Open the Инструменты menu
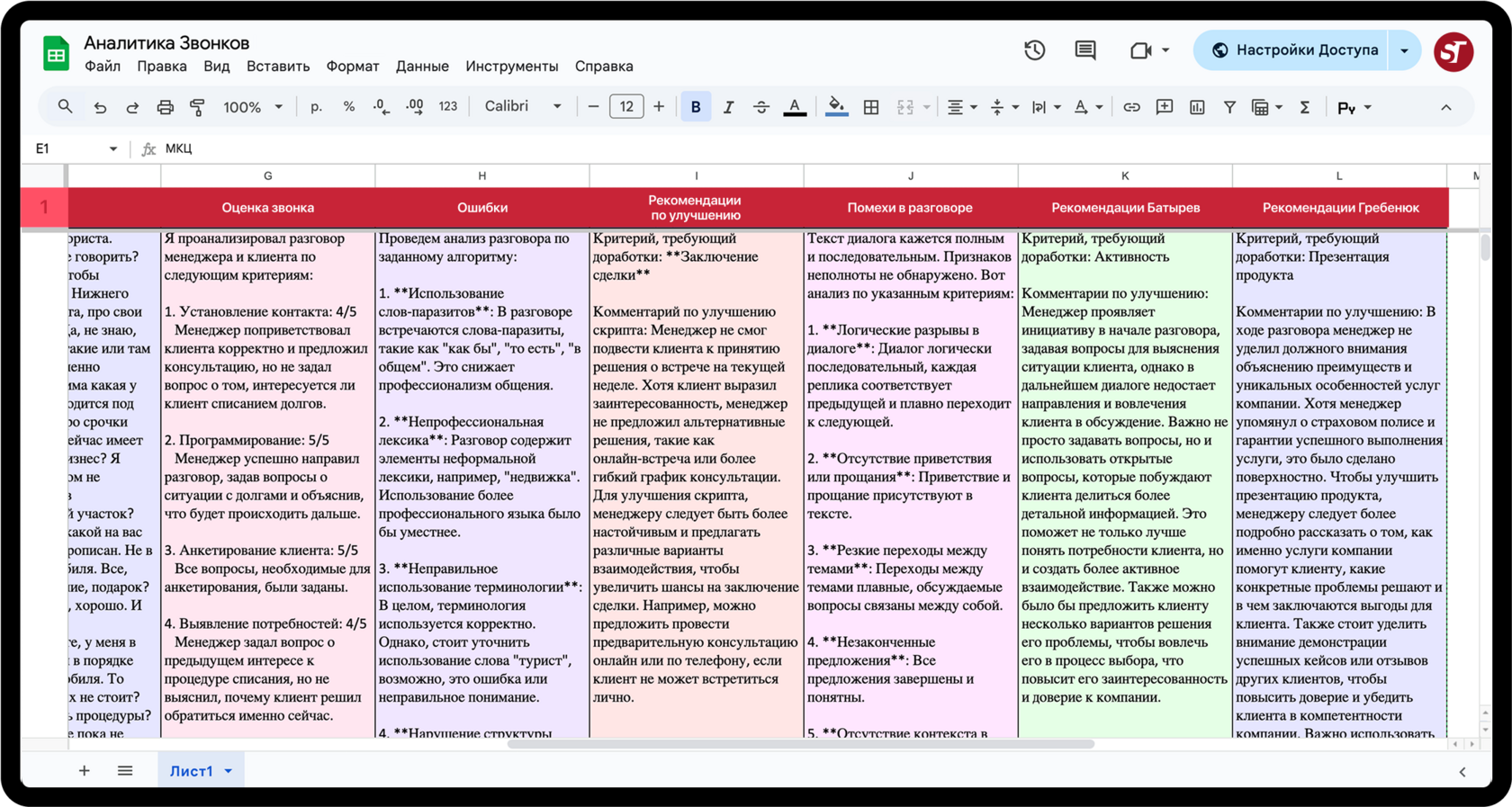Screen dimensions: 1512x807 [512, 67]
